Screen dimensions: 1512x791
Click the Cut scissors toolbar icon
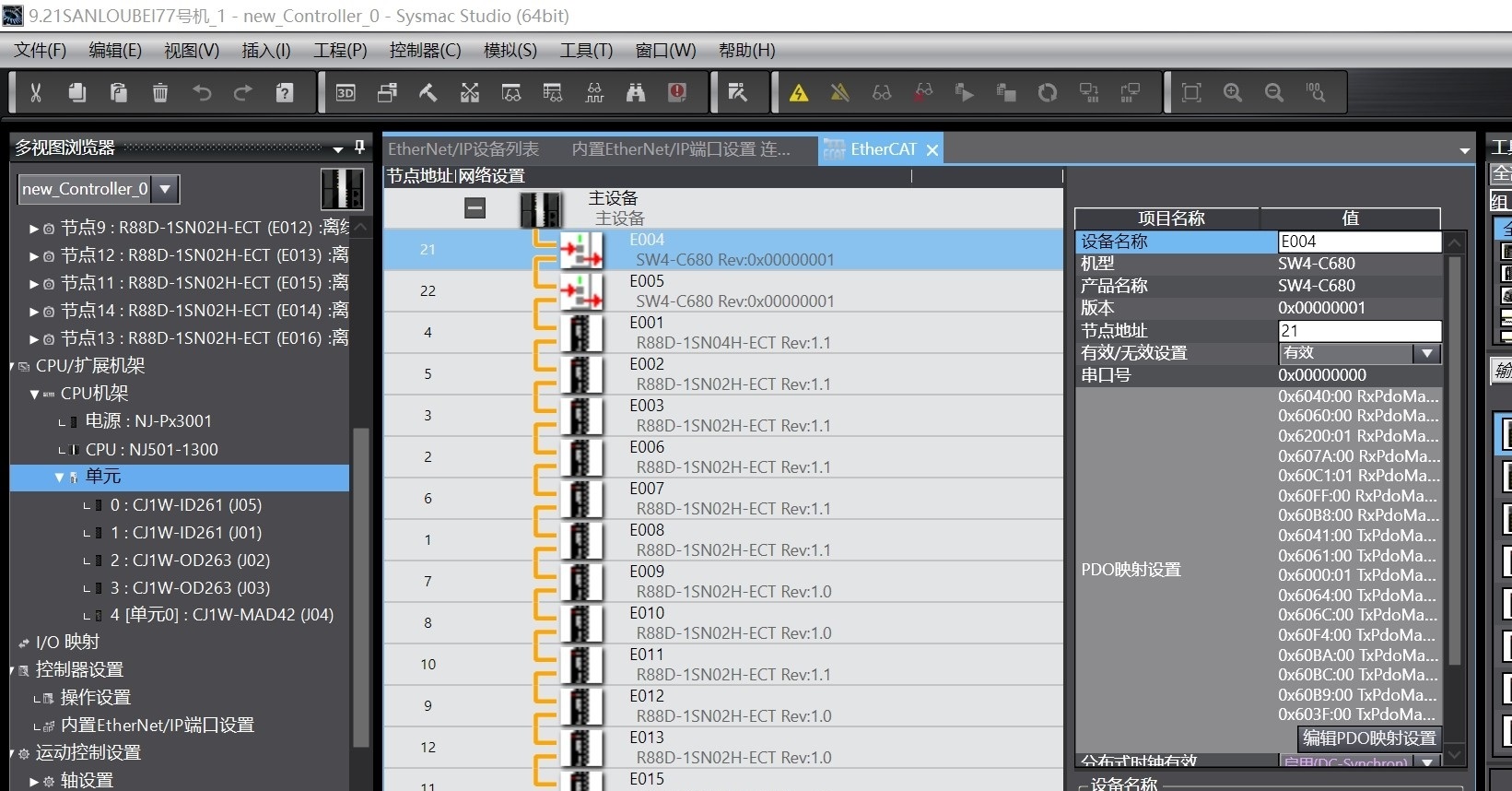tap(36, 92)
